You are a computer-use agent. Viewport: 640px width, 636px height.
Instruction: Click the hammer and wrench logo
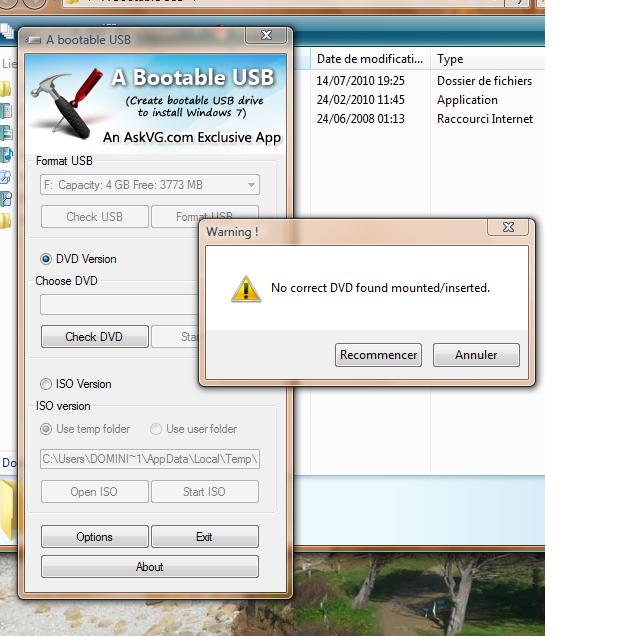[67, 100]
